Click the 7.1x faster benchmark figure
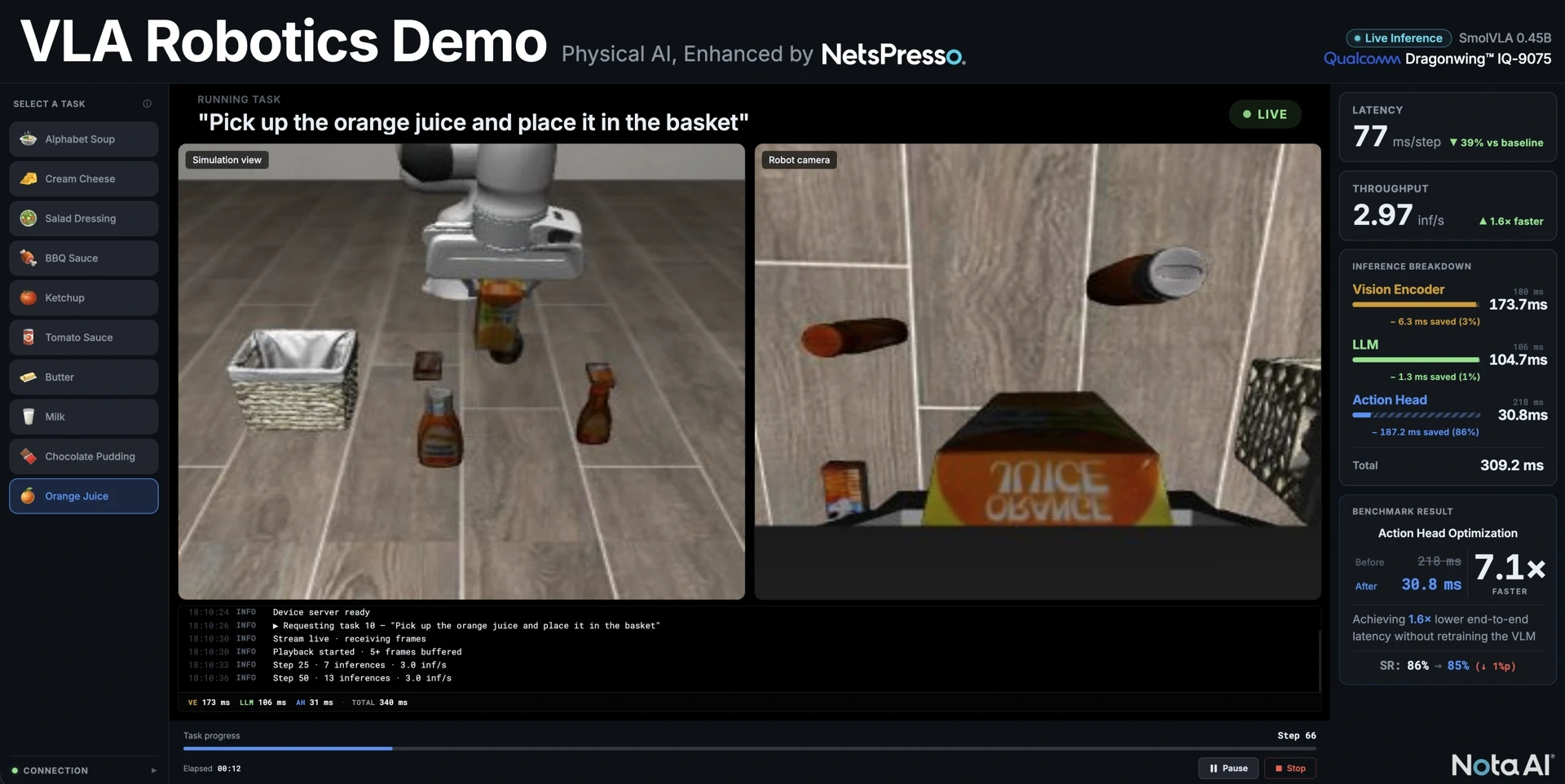 coord(1510,567)
